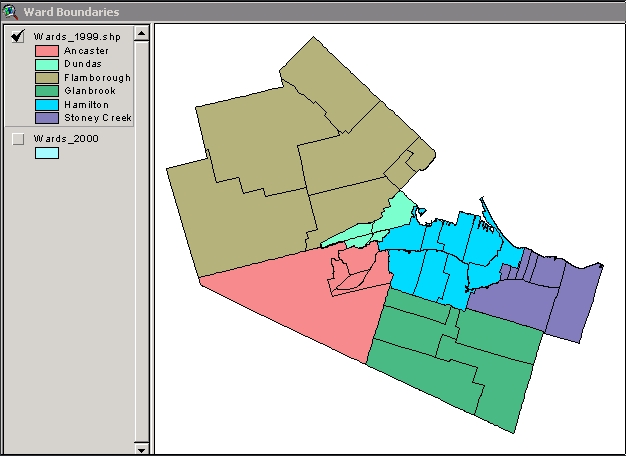626x456 pixels.
Task: Click the legend scrollbar up arrow
Action: pos(141,33)
